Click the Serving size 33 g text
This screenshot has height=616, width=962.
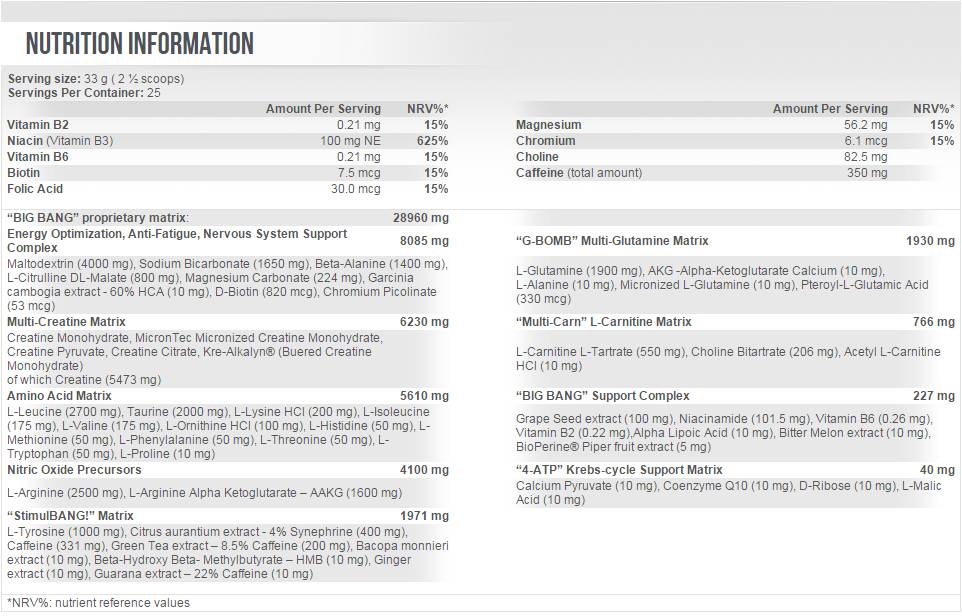(x=95, y=79)
